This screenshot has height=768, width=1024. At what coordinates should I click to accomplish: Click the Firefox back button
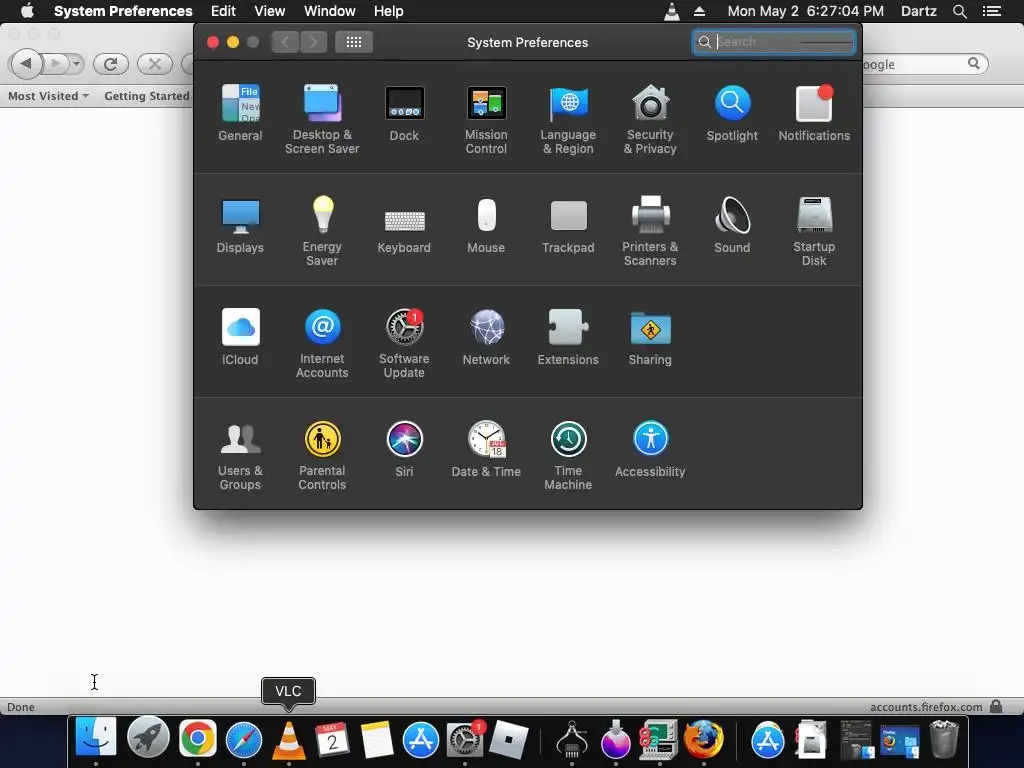(x=26, y=63)
